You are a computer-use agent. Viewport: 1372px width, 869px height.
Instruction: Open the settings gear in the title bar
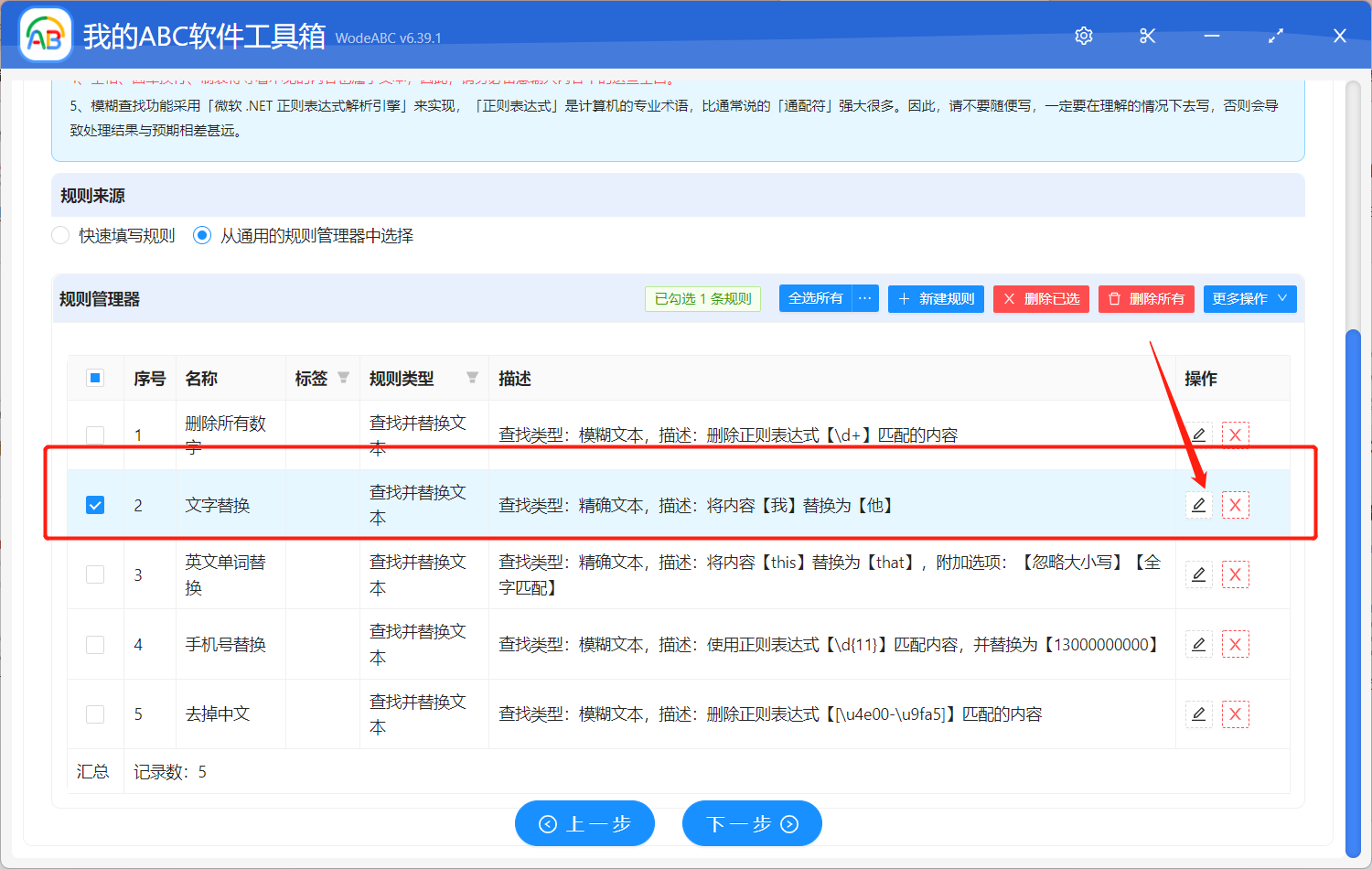tap(1083, 35)
